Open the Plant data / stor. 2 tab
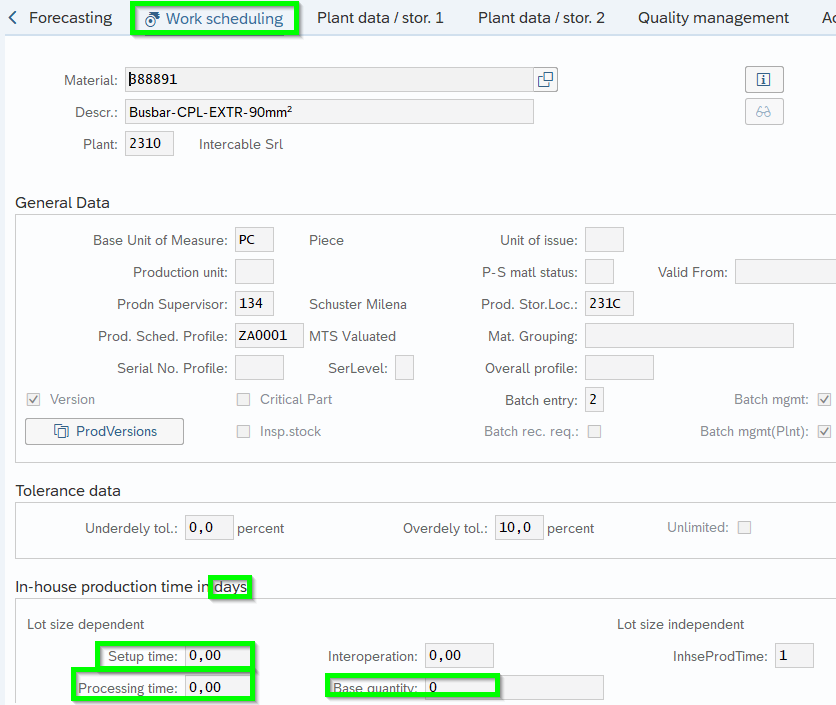Viewport: 836px width, 705px height. pos(541,18)
